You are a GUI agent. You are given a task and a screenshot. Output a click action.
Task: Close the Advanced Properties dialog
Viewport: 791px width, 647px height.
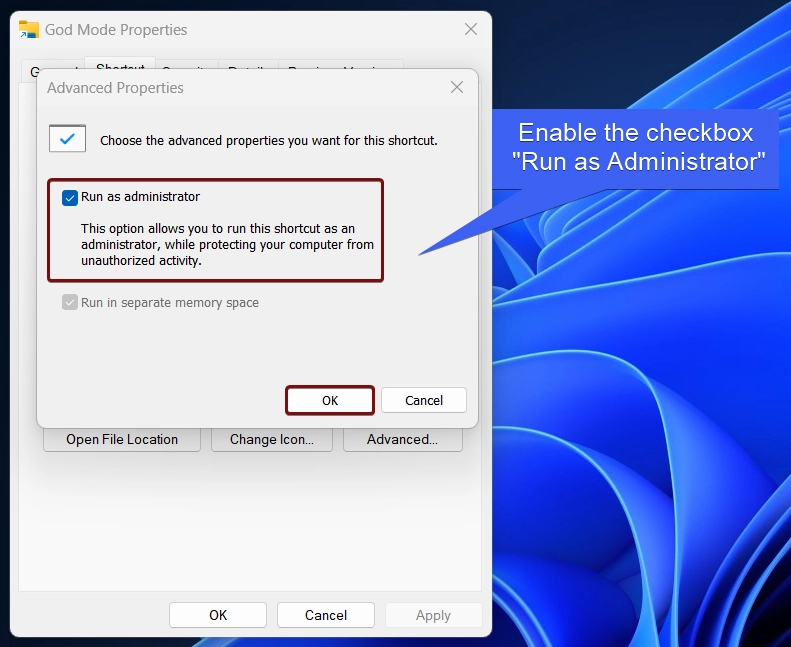457,88
